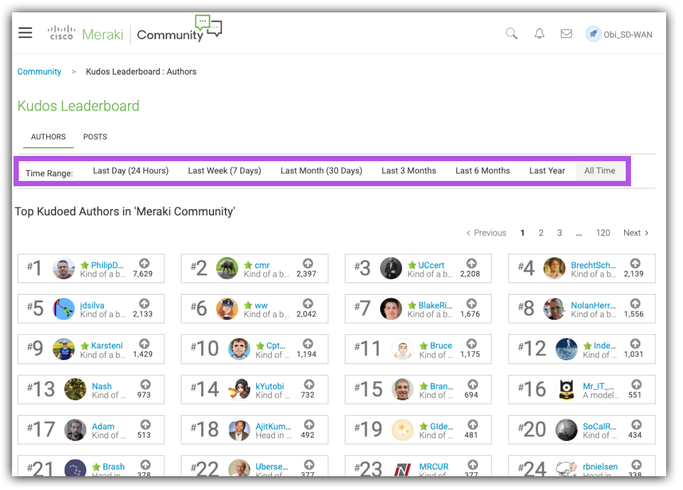The image size is (683, 490).
Task: Click the search magnifier icon
Action: click(x=511, y=33)
